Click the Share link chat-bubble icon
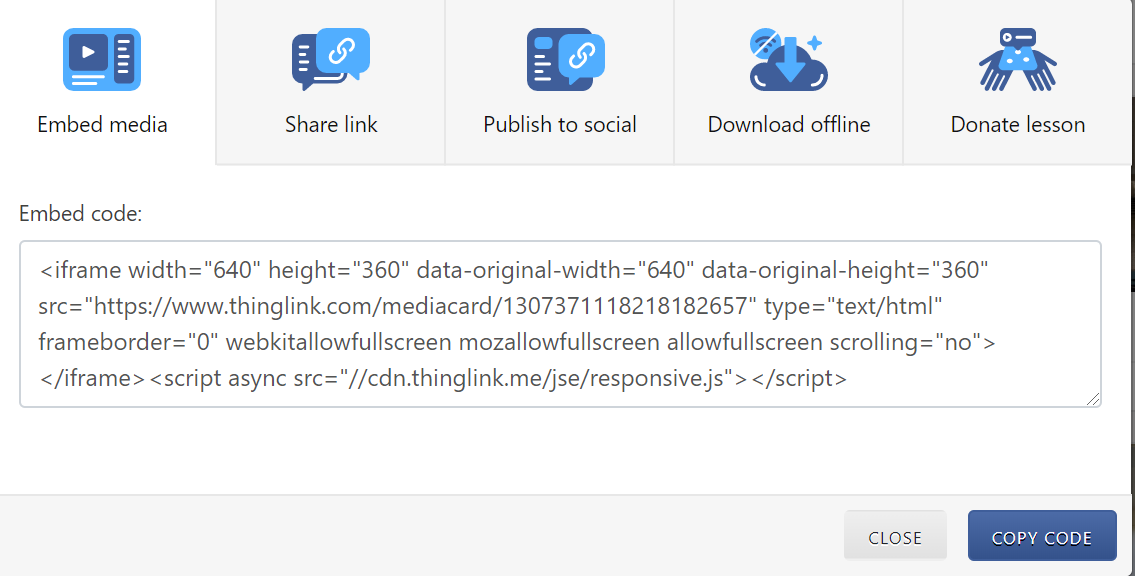Viewport: 1135px width, 576px height. click(331, 60)
